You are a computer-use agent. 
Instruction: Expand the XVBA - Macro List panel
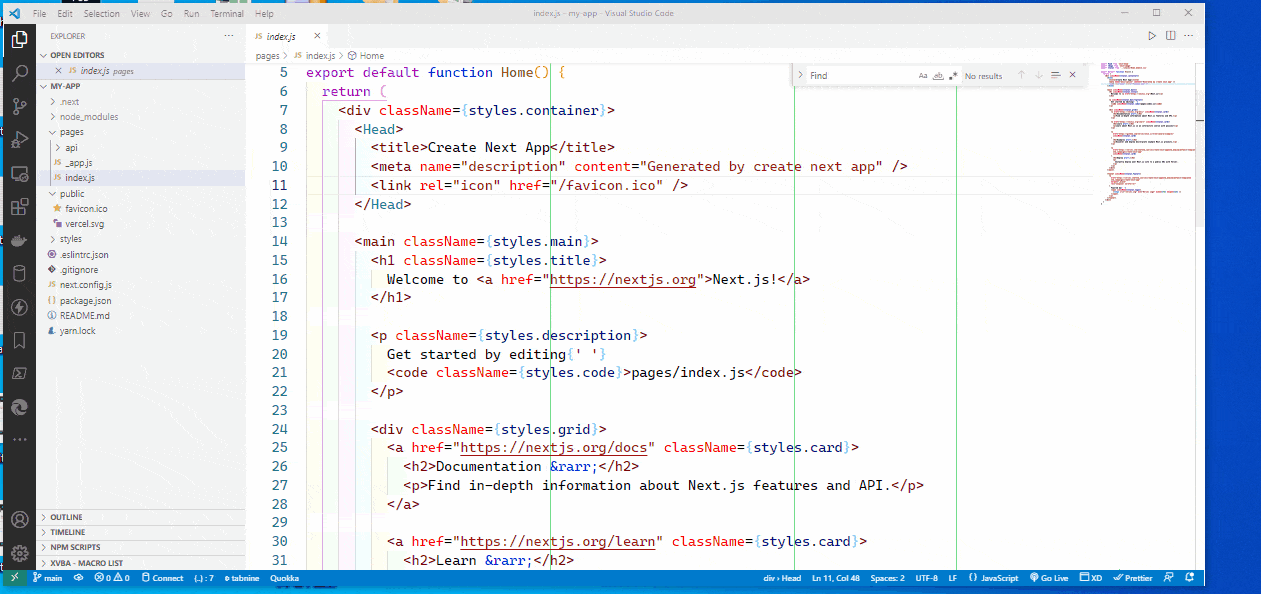pos(140,563)
